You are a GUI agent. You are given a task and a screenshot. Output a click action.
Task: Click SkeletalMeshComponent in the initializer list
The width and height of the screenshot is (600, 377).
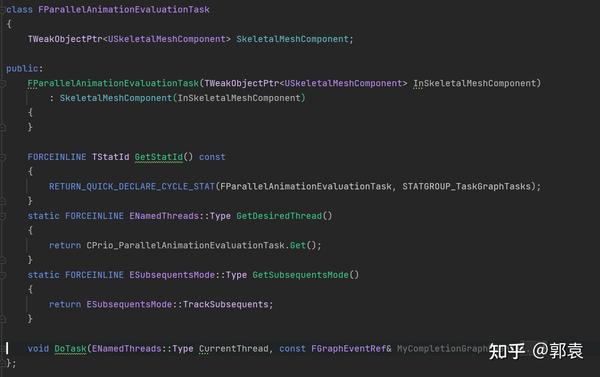click(x=116, y=98)
